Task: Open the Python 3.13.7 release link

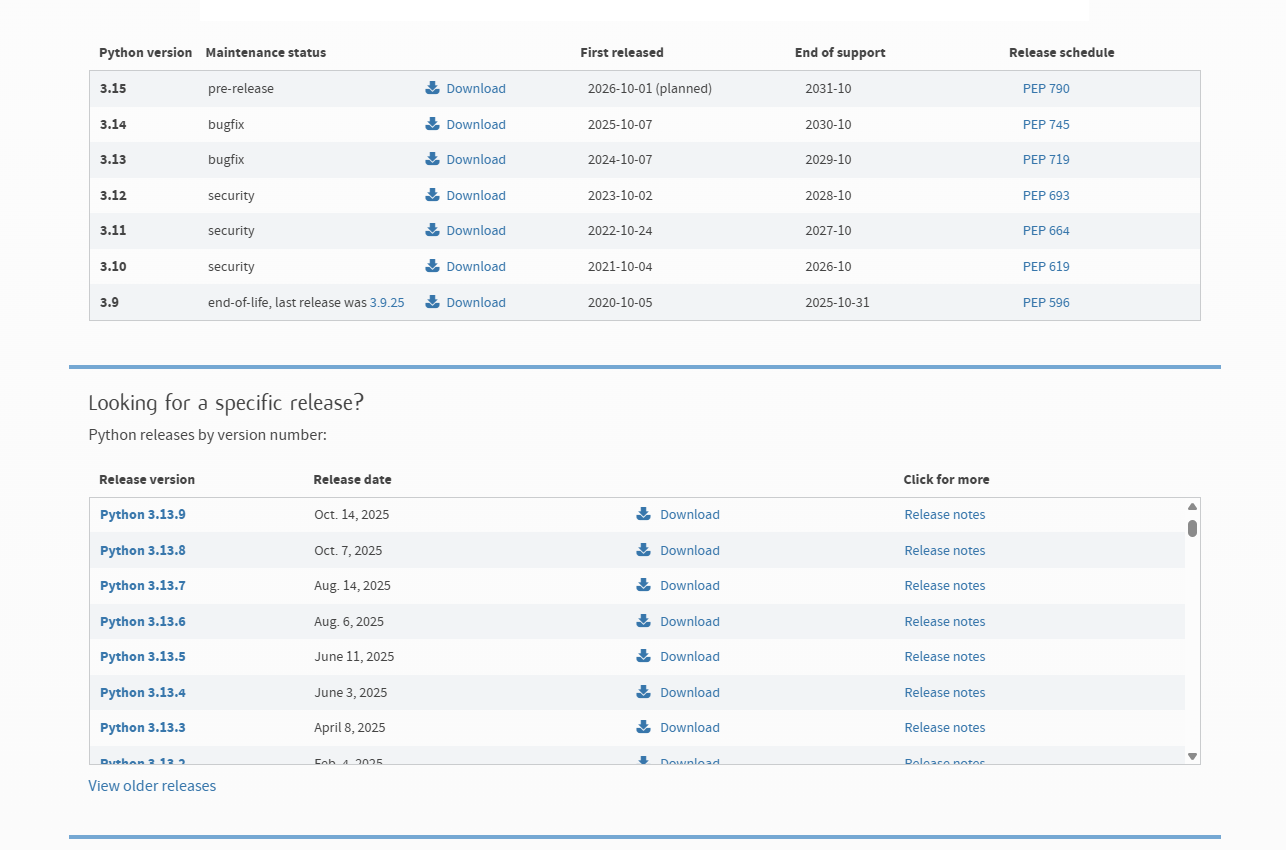Action: coord(143,586)
